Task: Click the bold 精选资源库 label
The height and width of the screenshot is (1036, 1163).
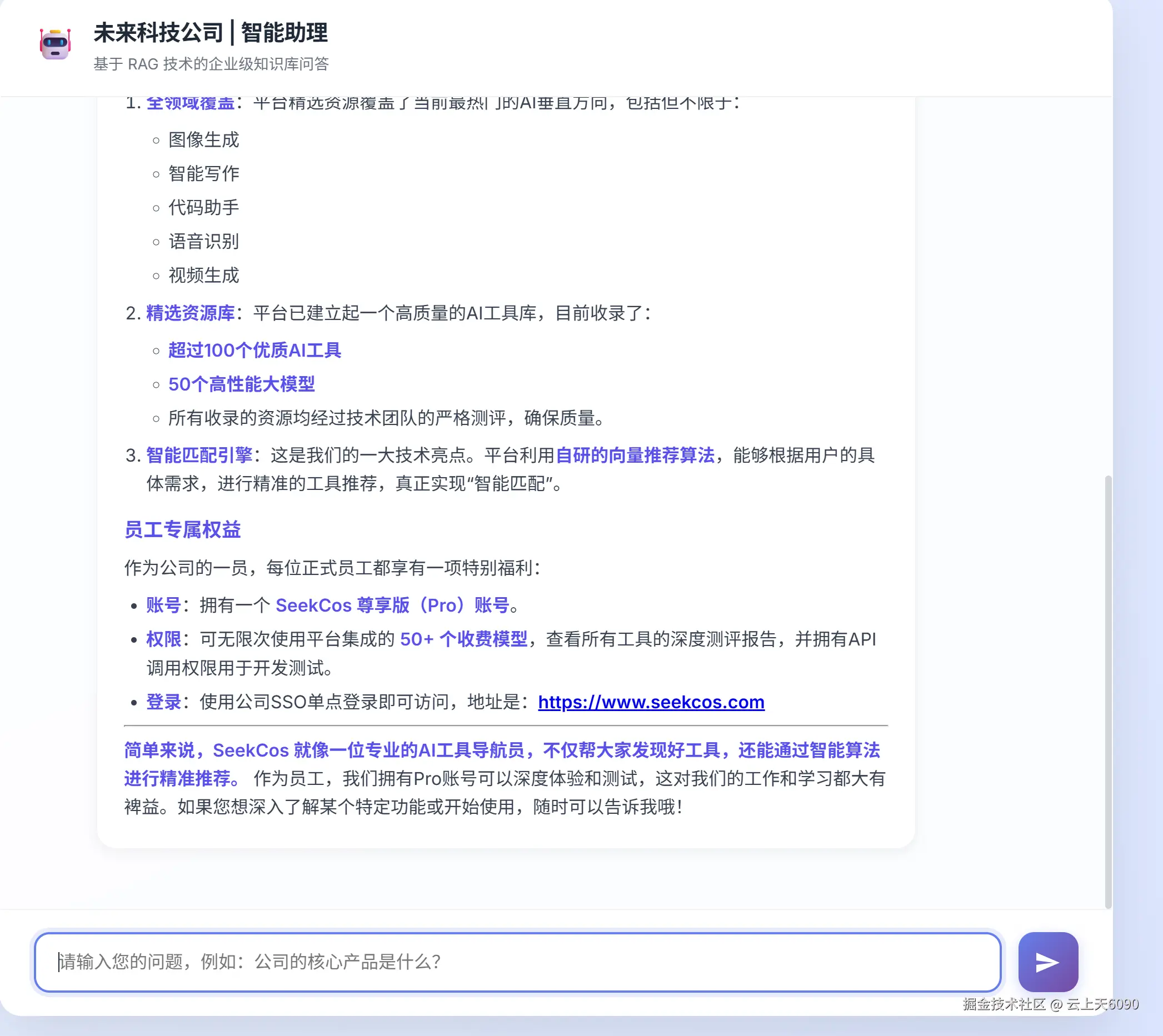Action: 190,313
